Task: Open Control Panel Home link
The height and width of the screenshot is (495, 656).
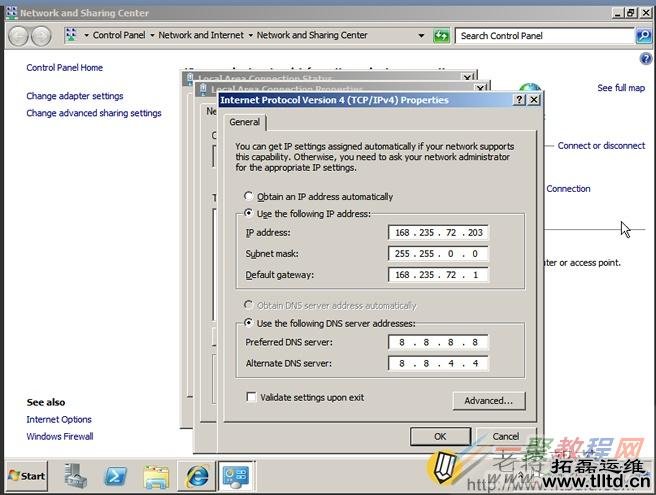Action: [64, 68]
